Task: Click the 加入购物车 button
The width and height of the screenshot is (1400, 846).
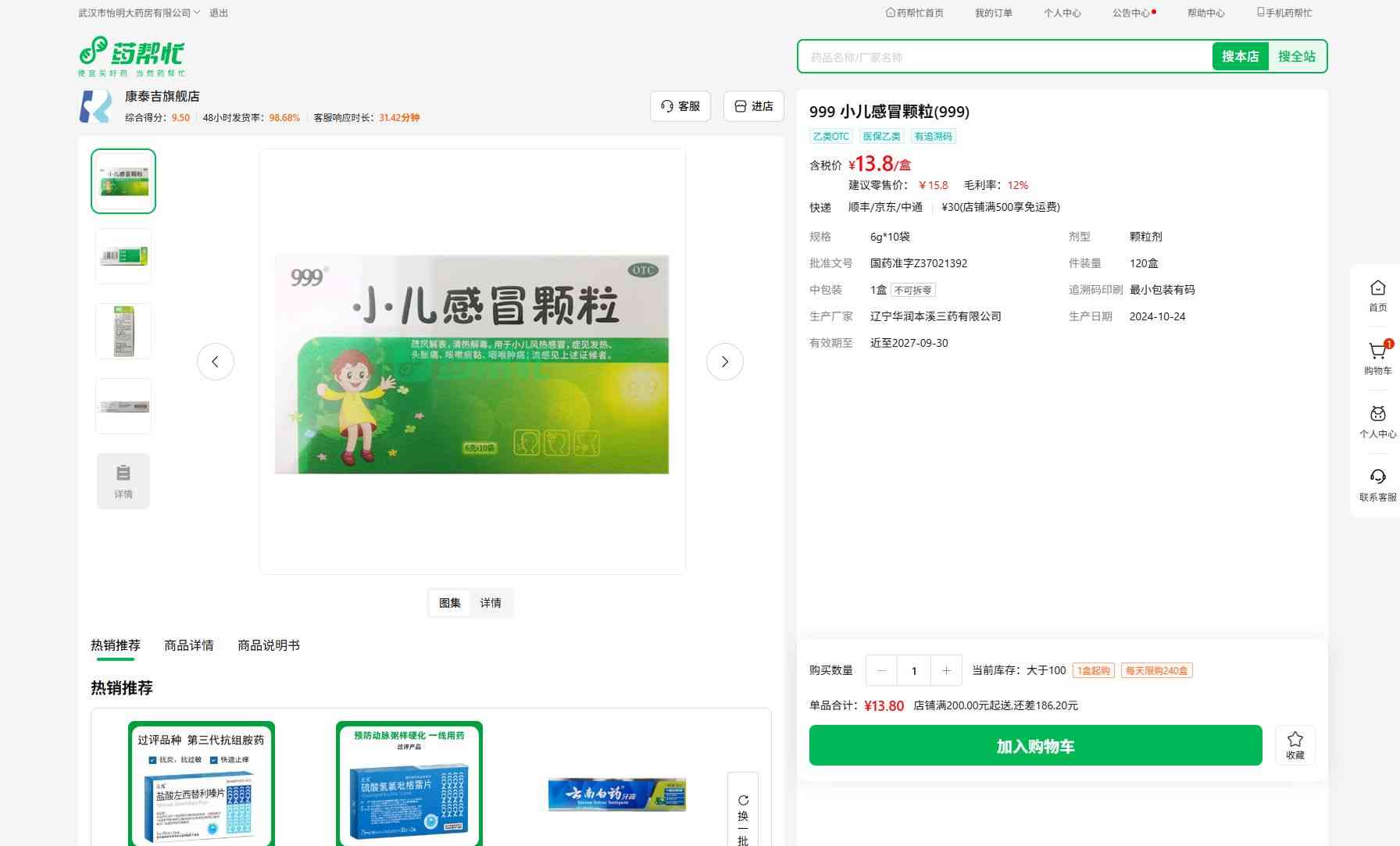Action: pos(1035,746)
